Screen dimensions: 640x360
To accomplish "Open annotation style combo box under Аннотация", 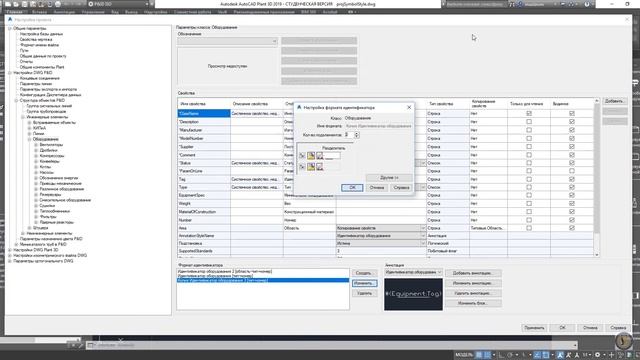I will point(413,272).
